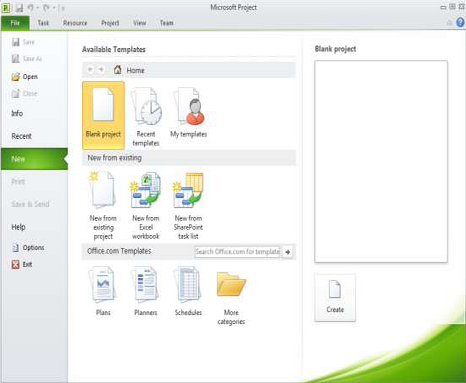466x383 pixels.
Task: Switch to the Team ribbon tab
Action: click(167, 23)
